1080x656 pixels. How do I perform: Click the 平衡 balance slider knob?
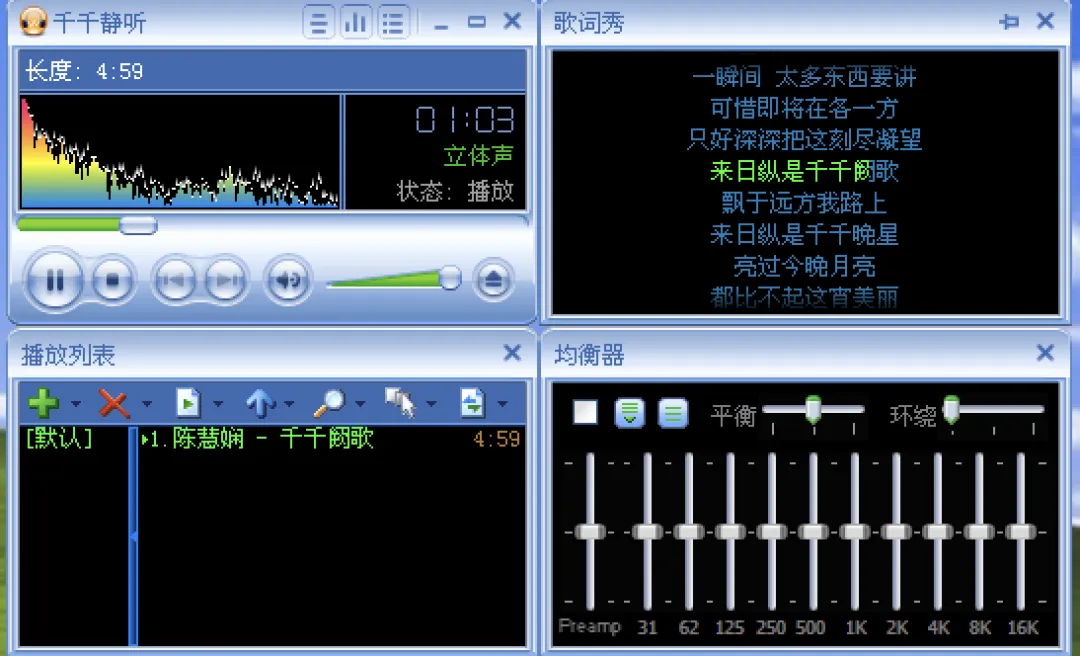click(813, 409)
